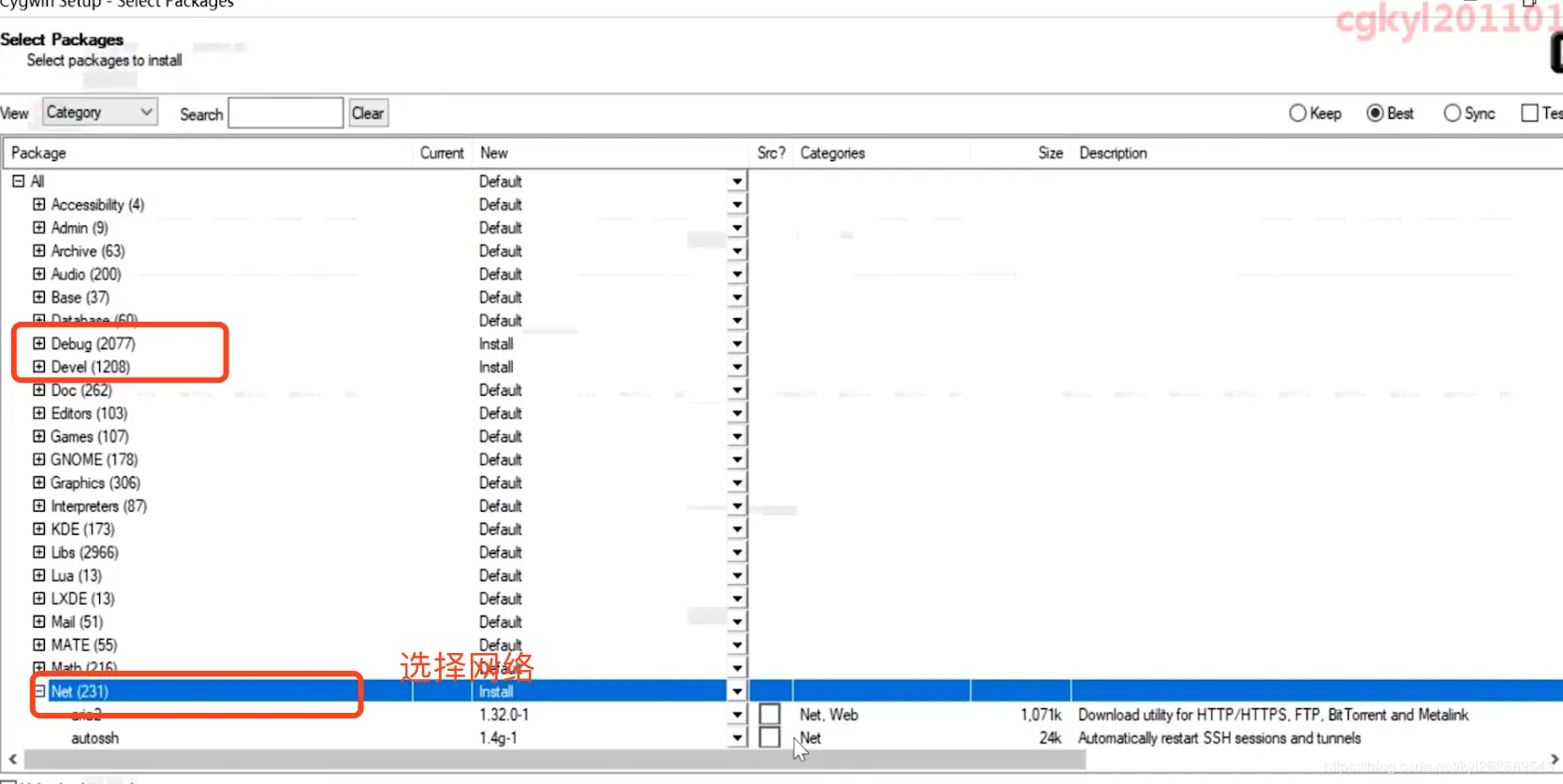Open the New dropdown for Admin row
The width and height of the screenshot is (1563, 784).
pos(738,228)
